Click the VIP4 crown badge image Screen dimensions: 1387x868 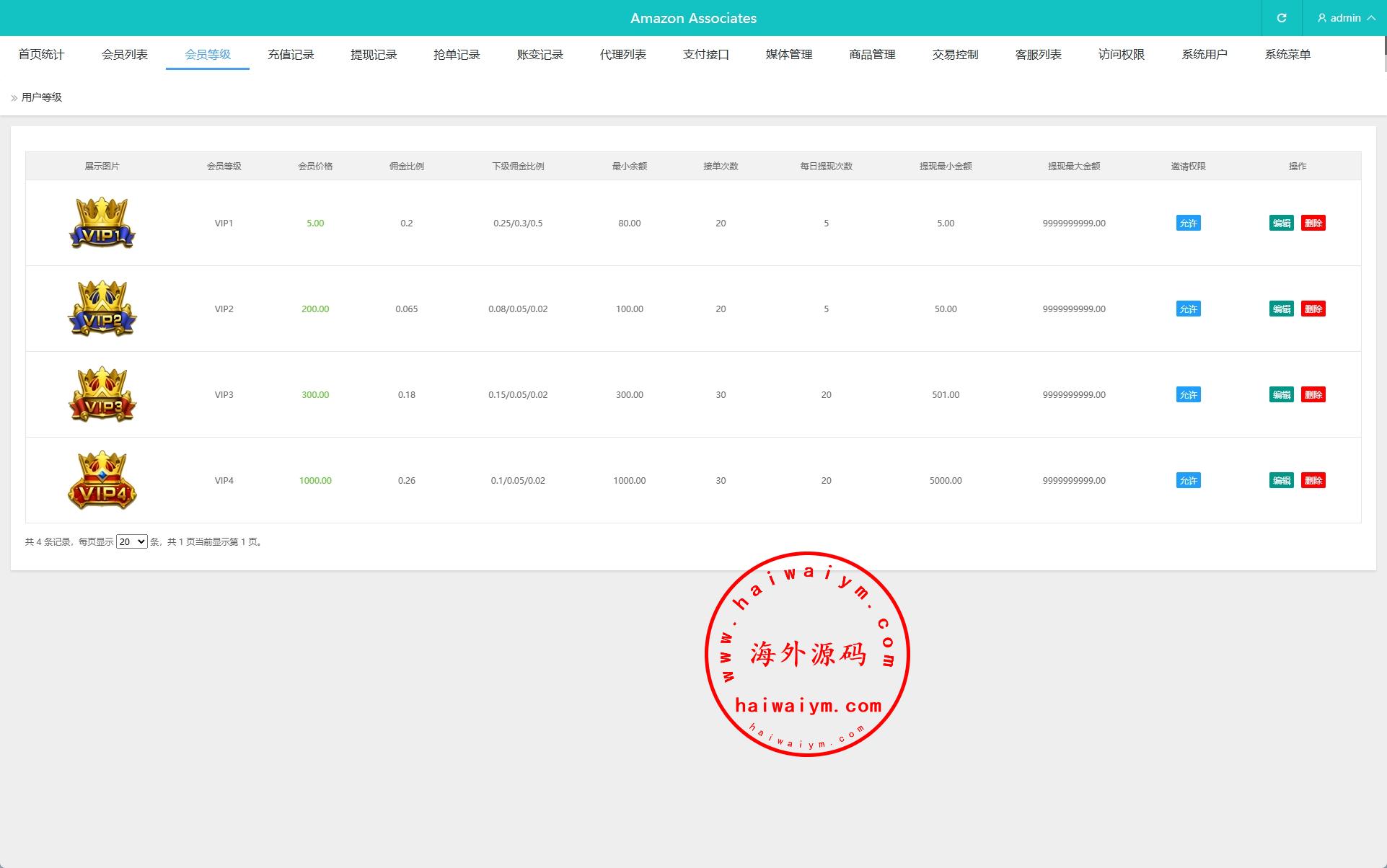click(x=102, y=480)
